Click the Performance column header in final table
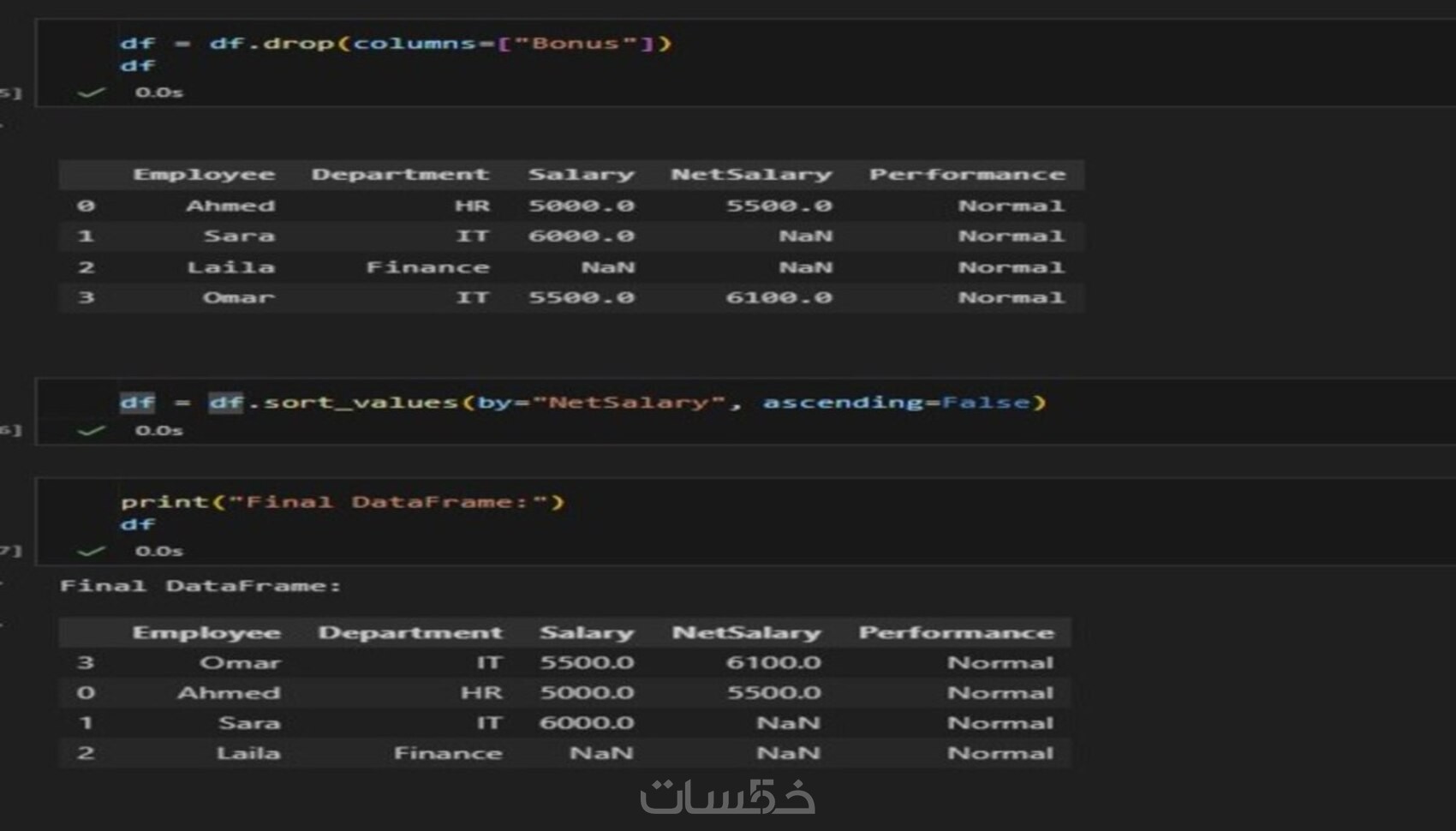Image resolution: width=1456 pixels, height=831 pixels. 957,632
